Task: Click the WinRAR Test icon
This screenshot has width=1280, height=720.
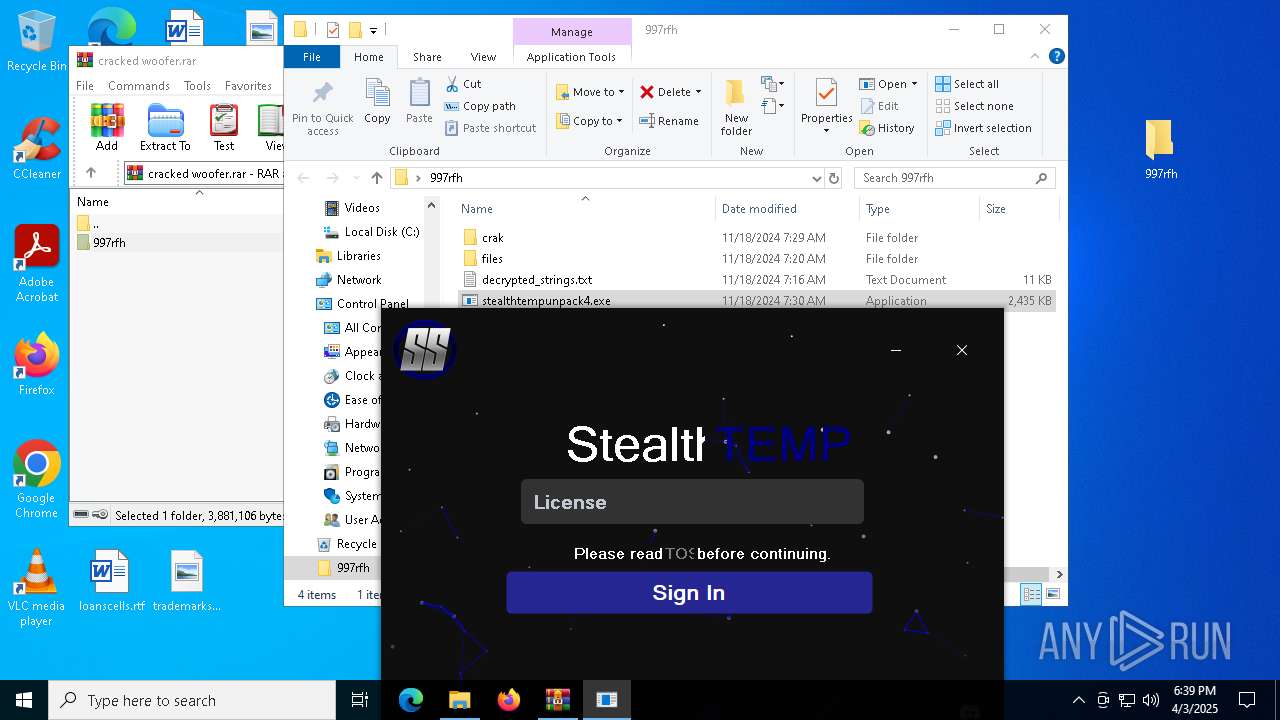Action: tap(224, 127)
